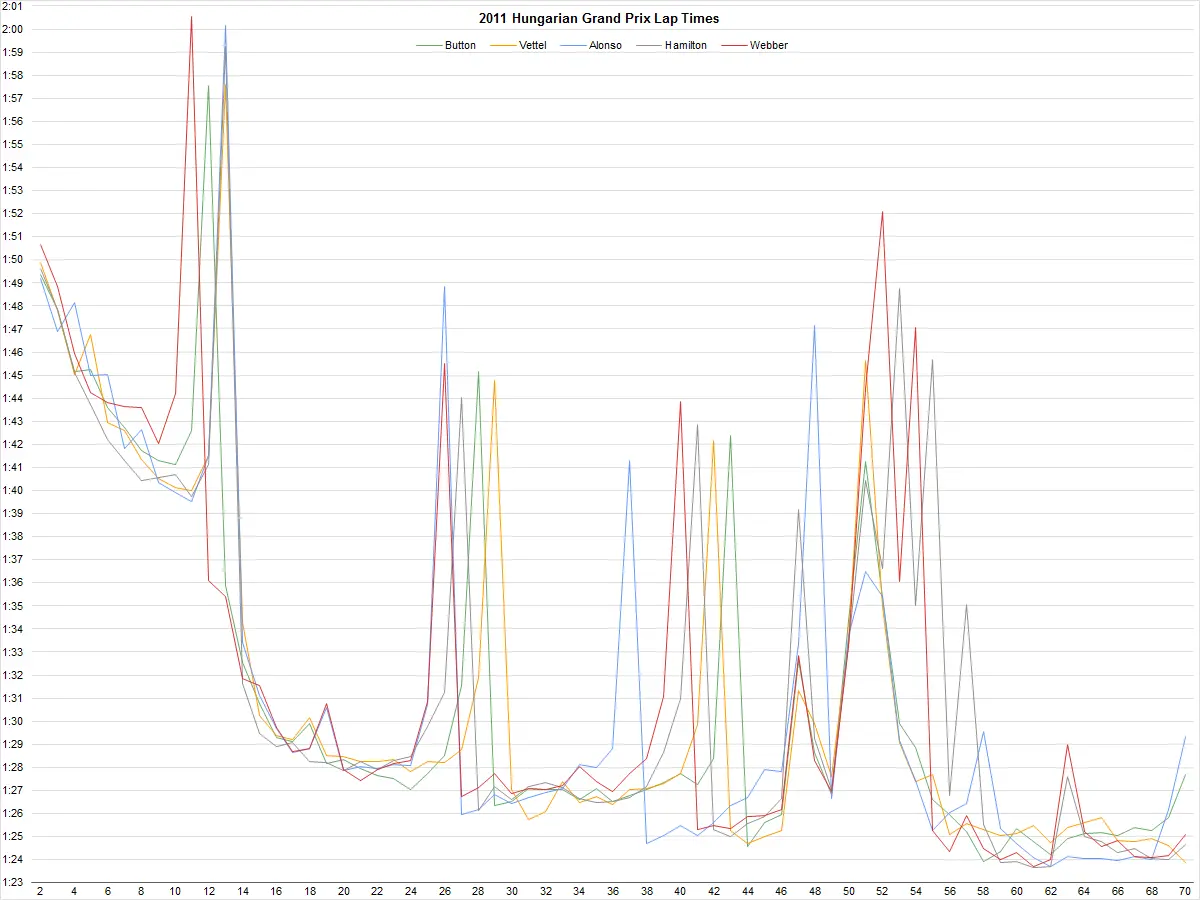Click the gray Hamilton legend line marker
The width and height of the screenshot is (1200, 900).
click(x=649, y=45)
